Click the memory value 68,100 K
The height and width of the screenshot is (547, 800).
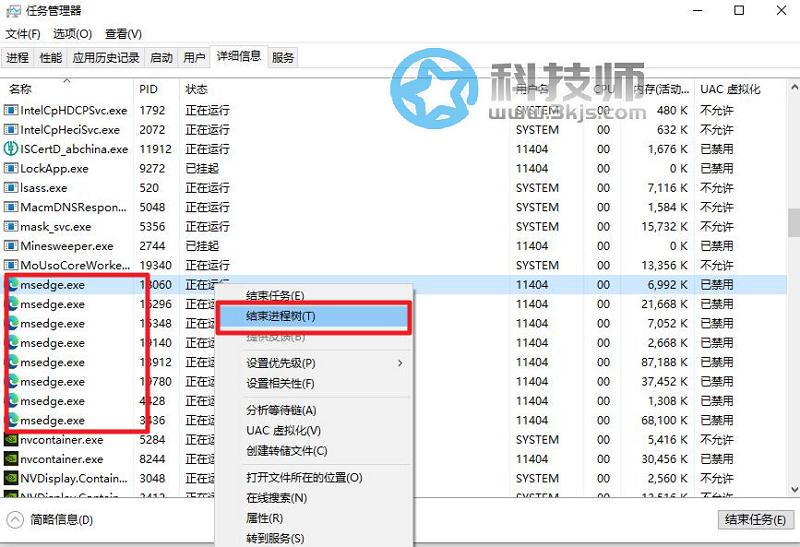click(664, 420)
